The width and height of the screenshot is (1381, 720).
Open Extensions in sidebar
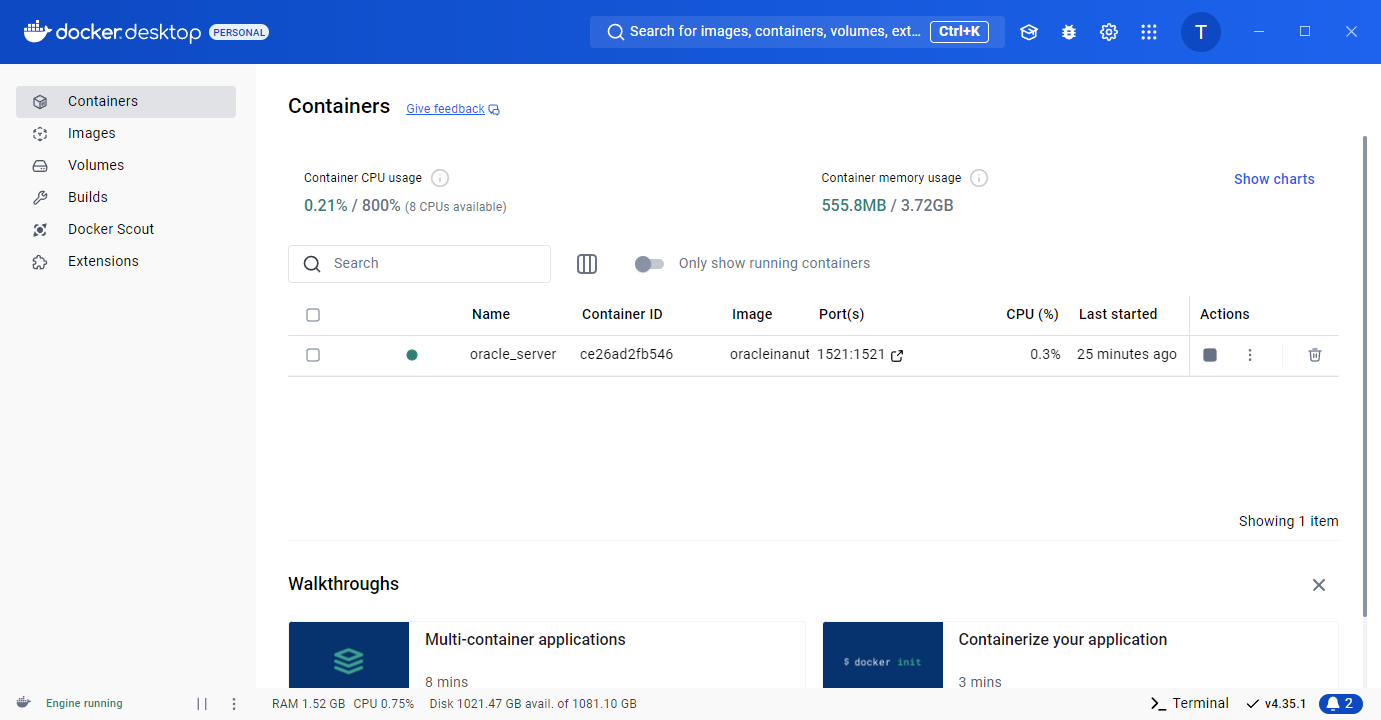(126, 262)
